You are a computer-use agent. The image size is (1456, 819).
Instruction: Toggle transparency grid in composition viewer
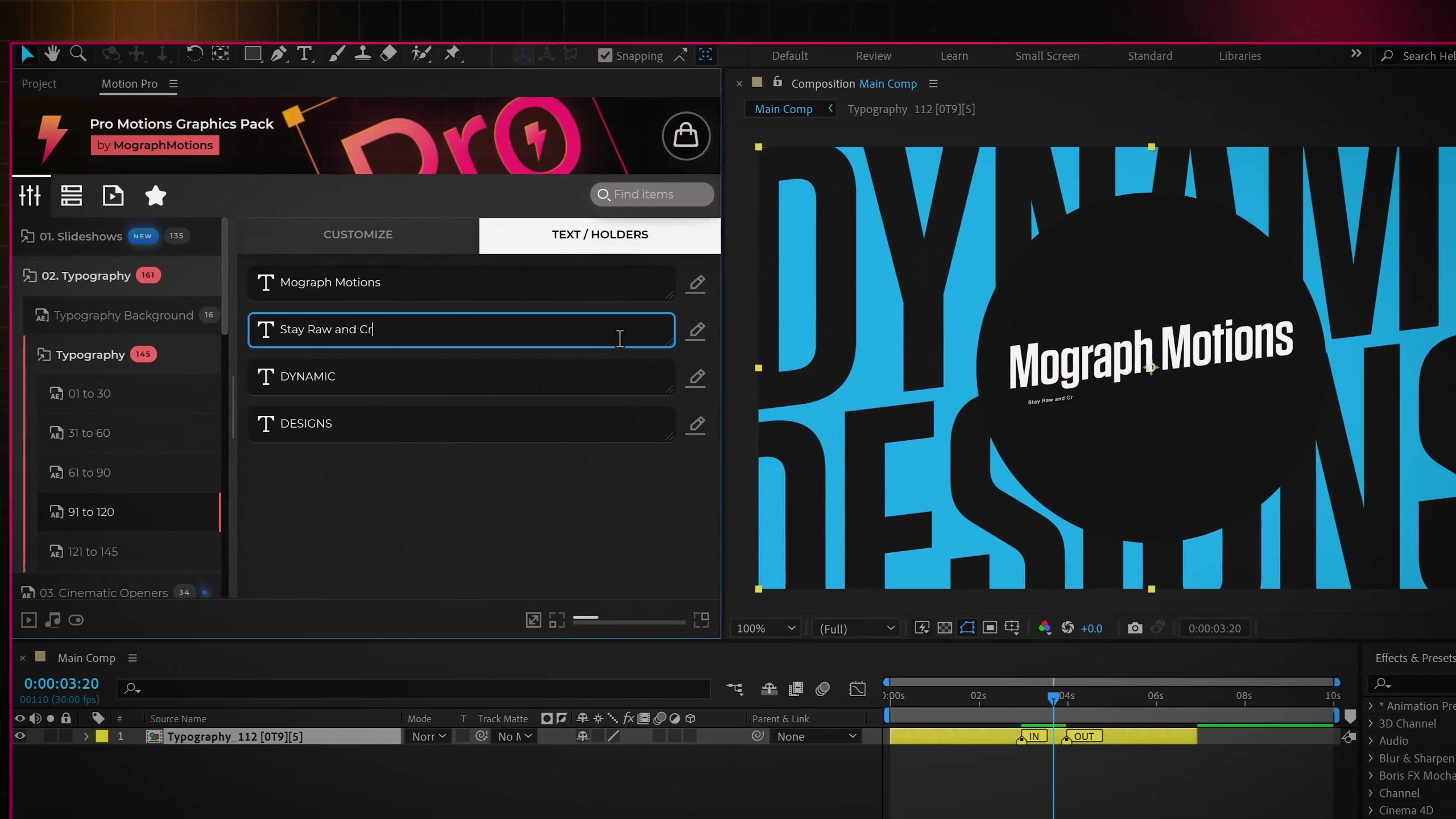945,628
